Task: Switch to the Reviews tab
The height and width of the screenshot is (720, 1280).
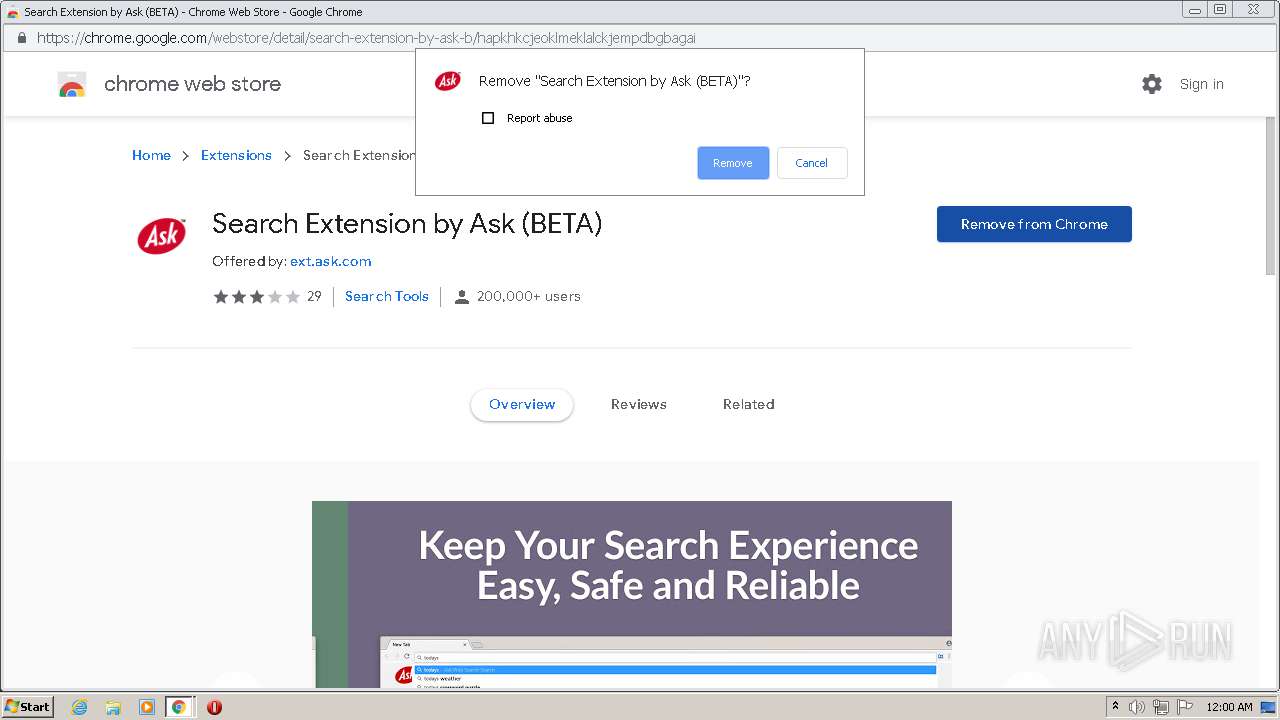Action: (639, 404)
